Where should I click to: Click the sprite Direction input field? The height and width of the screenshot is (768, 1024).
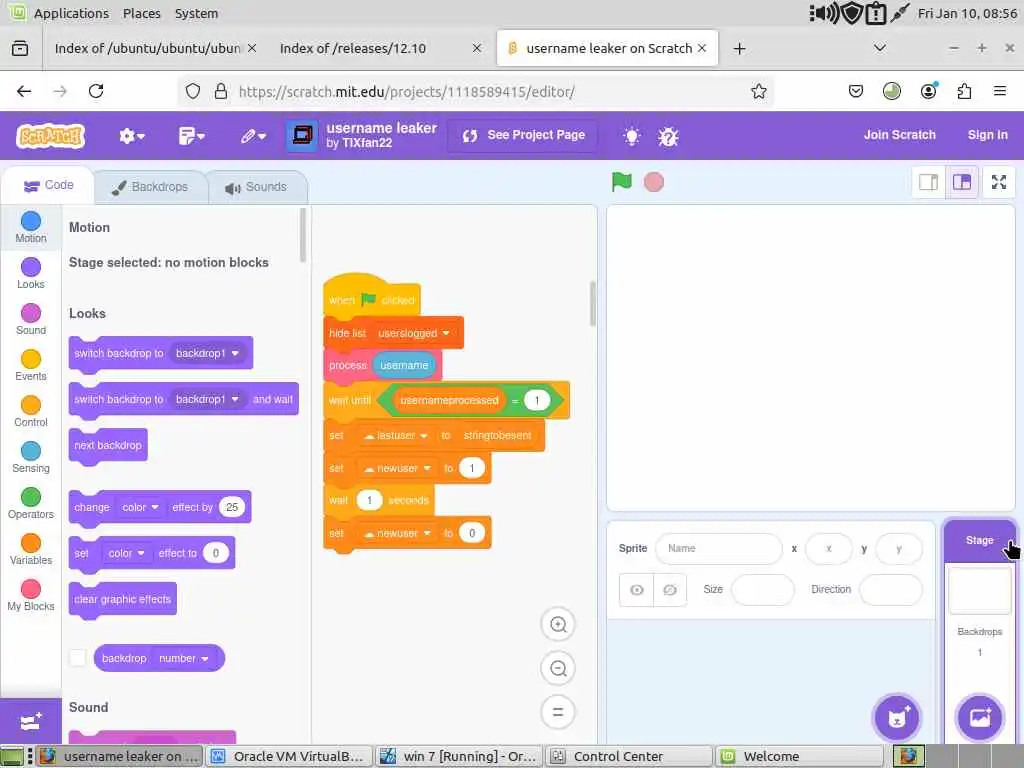click(891, 590)
